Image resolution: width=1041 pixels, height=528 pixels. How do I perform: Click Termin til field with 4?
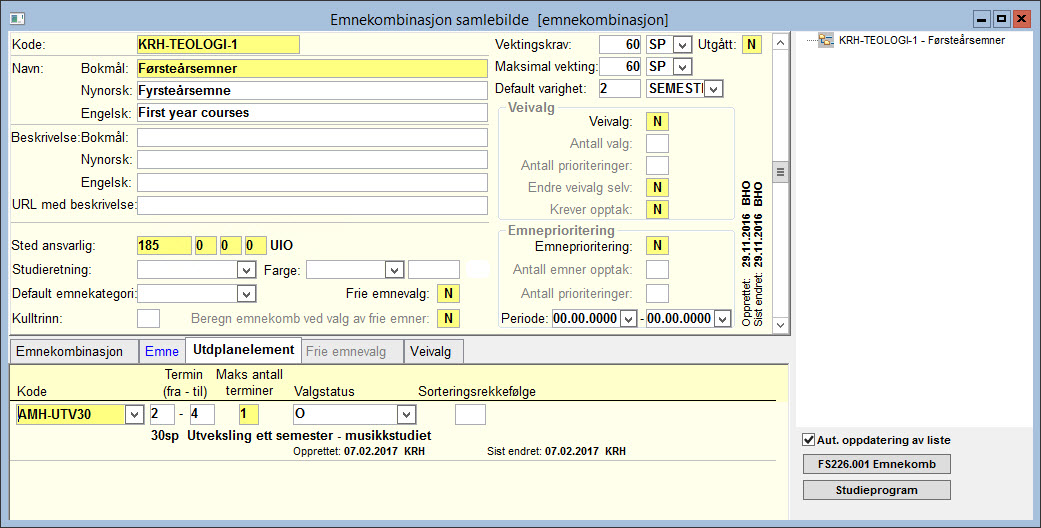202,414
